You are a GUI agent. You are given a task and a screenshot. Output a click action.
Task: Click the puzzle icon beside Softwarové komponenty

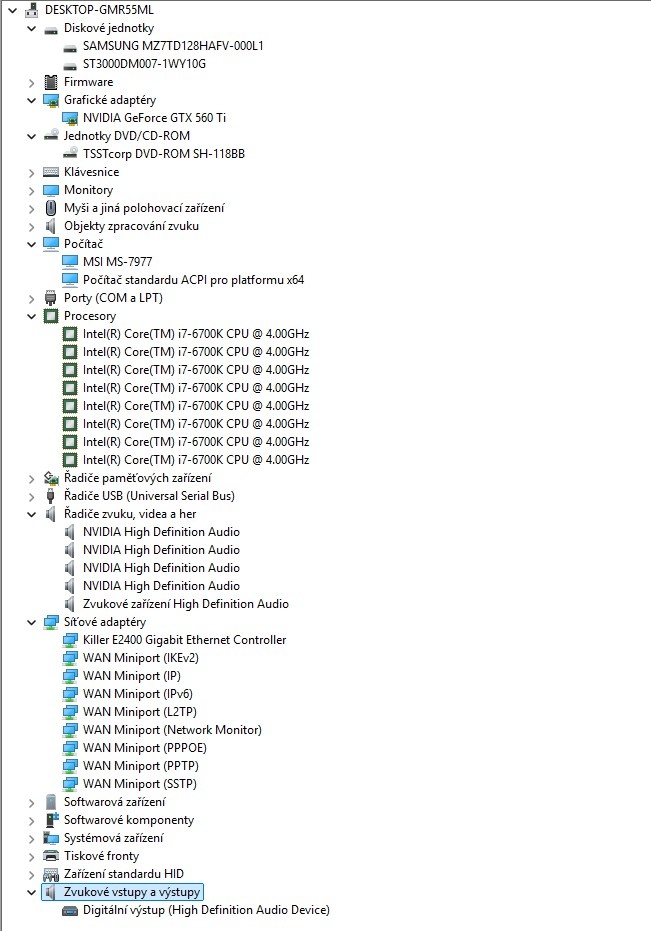pyautogui.click(x=52, y=820)
